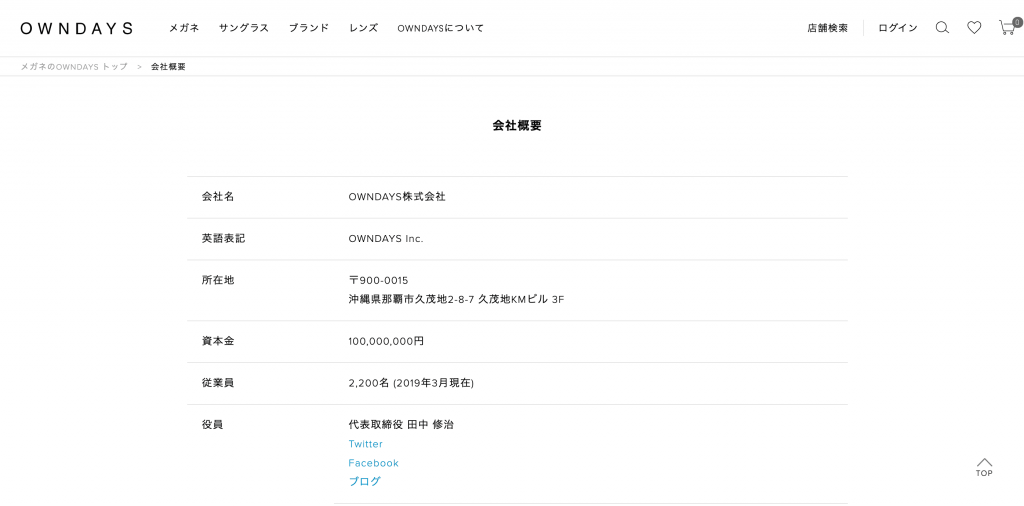Click the ログイン link
1024x506 pixels.
point(898,28)
